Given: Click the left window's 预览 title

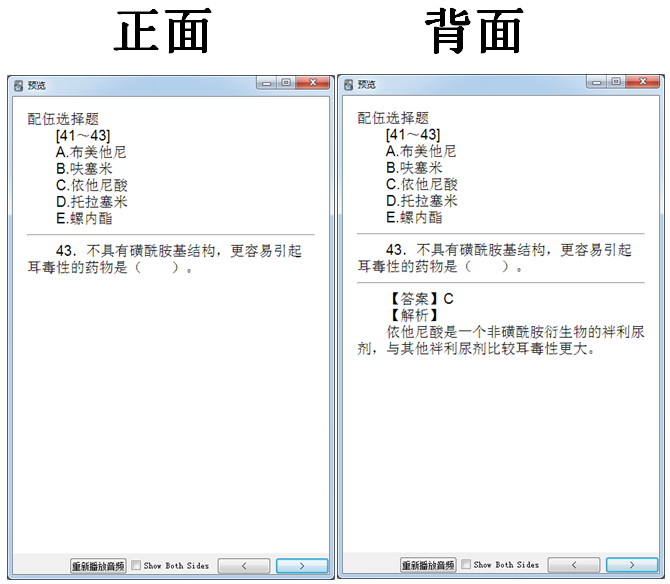Looking at the screenshot, I should [x=36, y=85].
